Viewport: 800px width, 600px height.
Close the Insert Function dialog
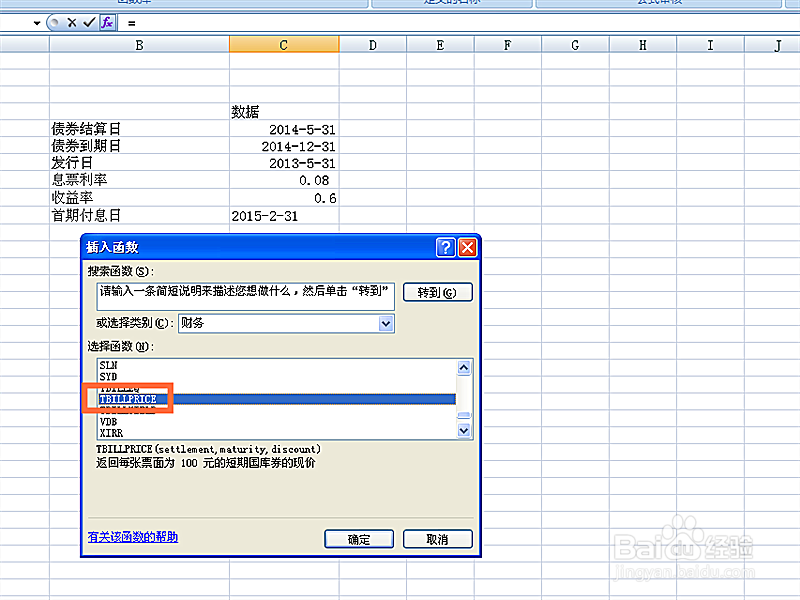pos(467,247)
